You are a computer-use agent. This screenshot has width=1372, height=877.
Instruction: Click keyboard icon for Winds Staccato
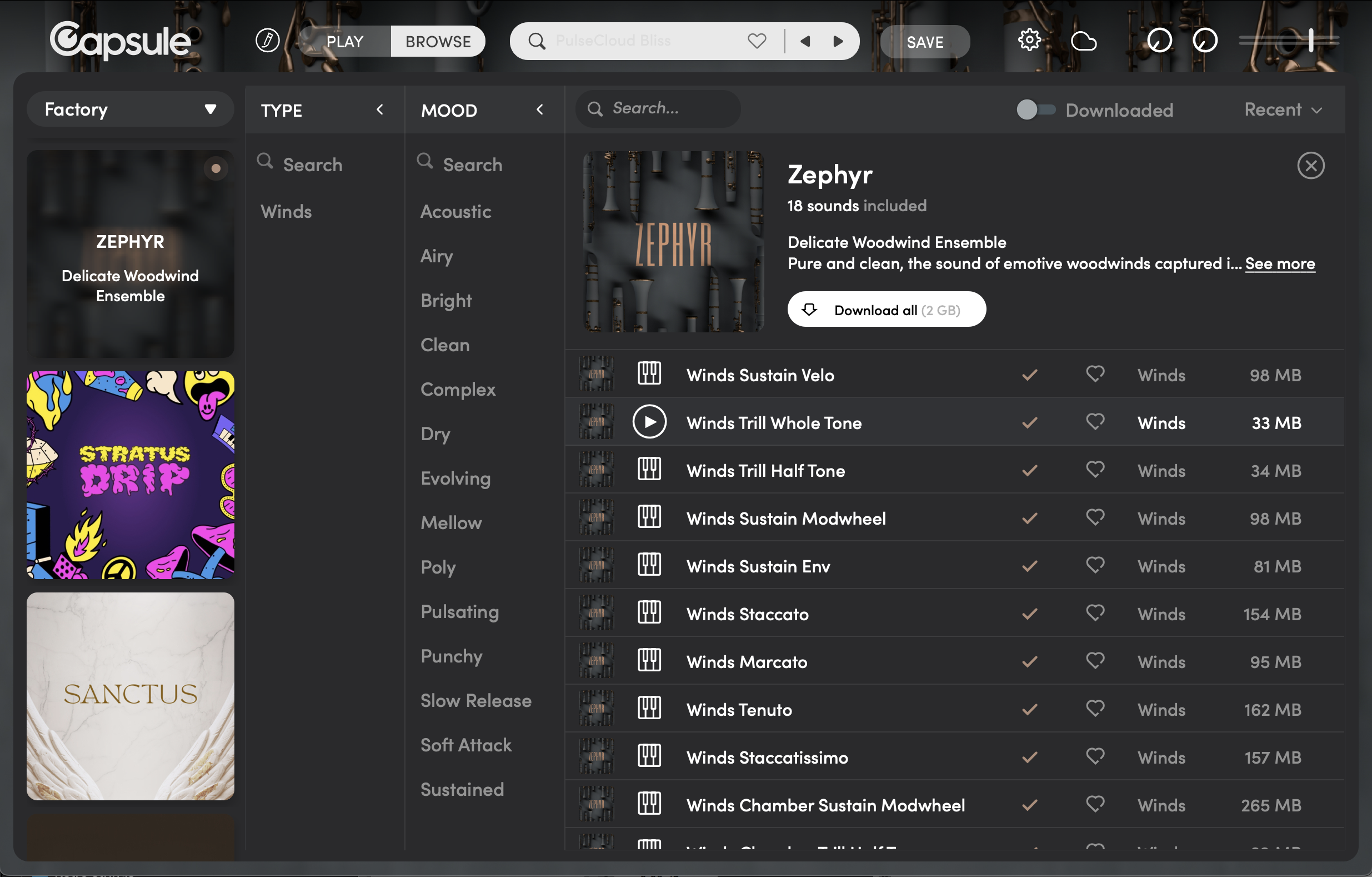click(649, 613)
